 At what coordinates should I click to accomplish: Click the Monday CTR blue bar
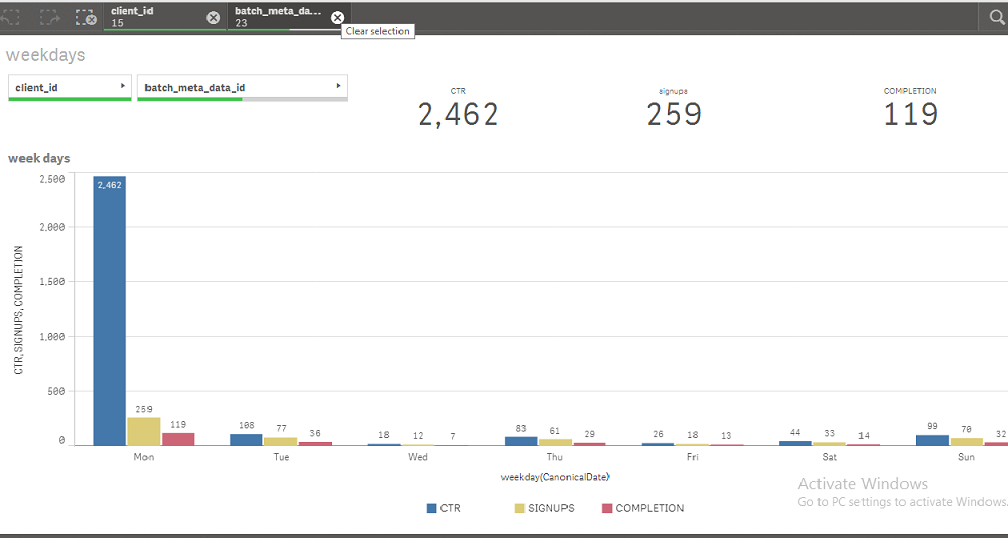[109, 310]
